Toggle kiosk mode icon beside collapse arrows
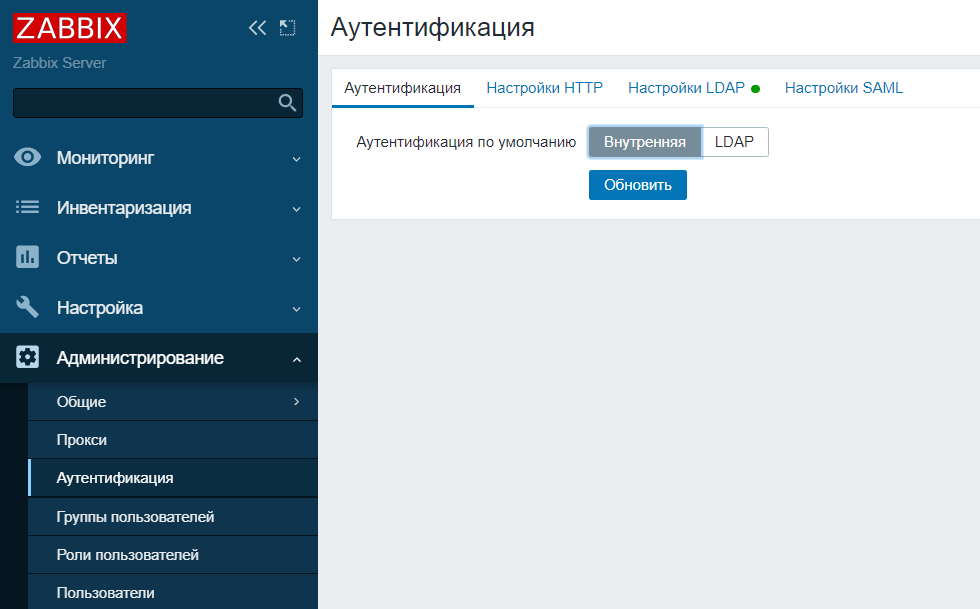Image resolution: width=980 pixels, height=609 pixels. [288, 28]
